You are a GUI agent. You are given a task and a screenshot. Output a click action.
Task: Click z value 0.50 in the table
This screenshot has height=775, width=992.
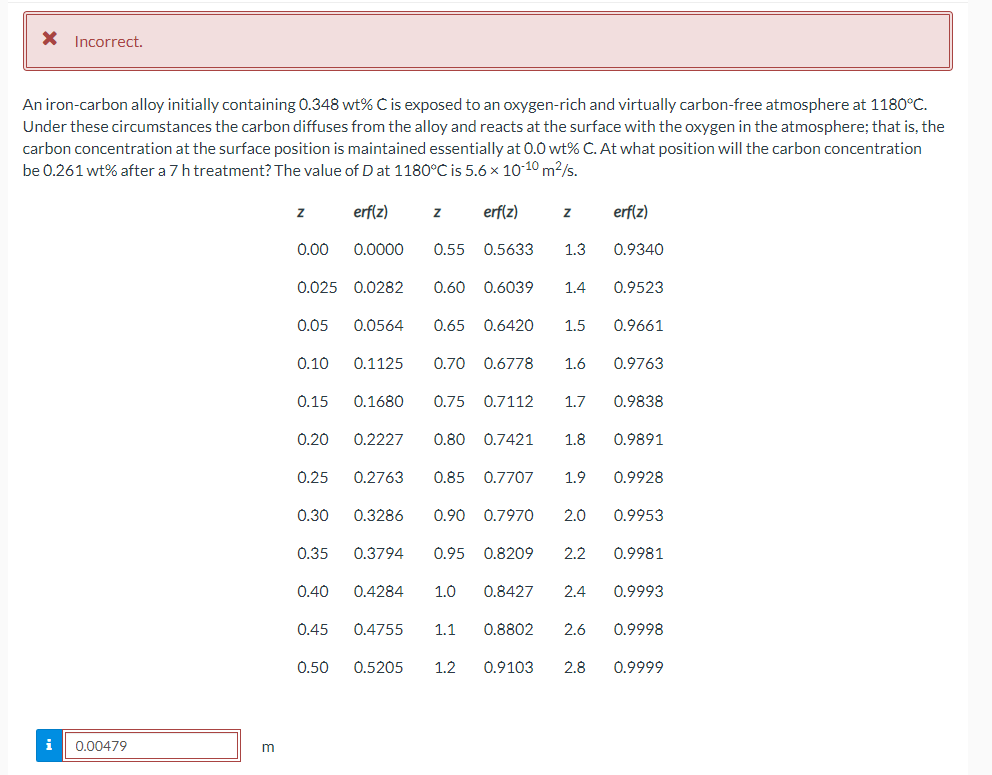tap(313, 667)
